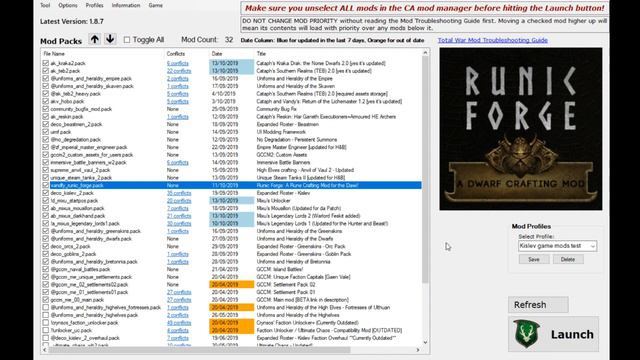Viewport: 640px width, 360px height.
Task: Open the 6 conflicts link for ak_kraka2.pack
Action: click(178, 63)
